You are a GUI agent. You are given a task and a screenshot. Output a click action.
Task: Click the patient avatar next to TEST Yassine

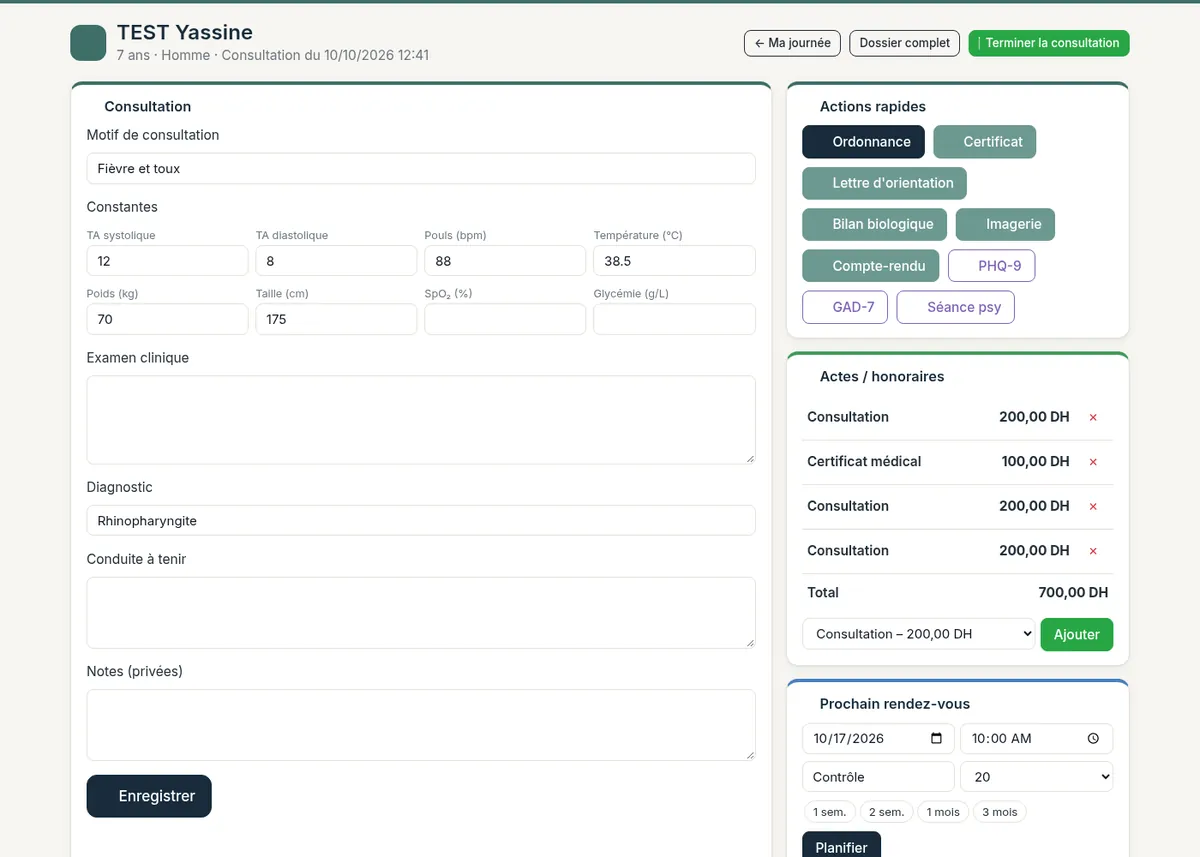tap(88, 43)
